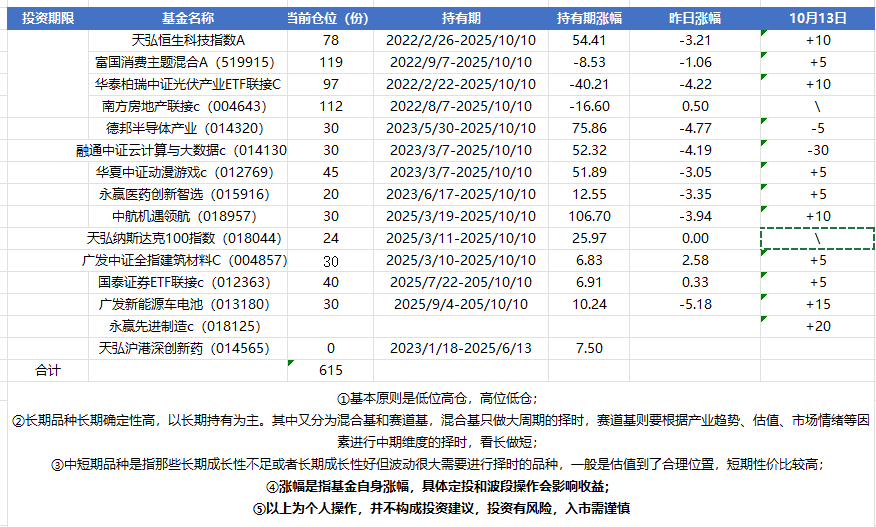876x527 pixels.
Task: Select yesterday change value -4.77
Action: point(695,129)
